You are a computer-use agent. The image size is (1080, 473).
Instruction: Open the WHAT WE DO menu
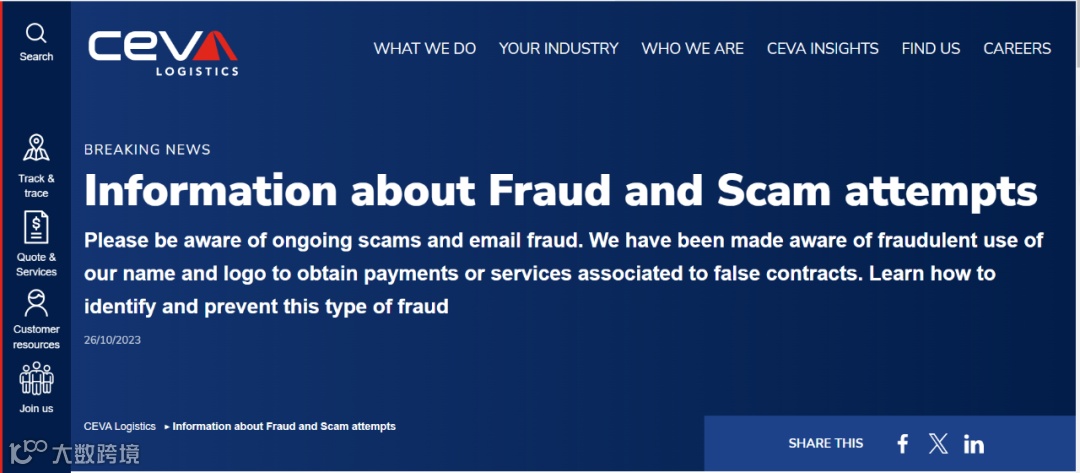425,48
